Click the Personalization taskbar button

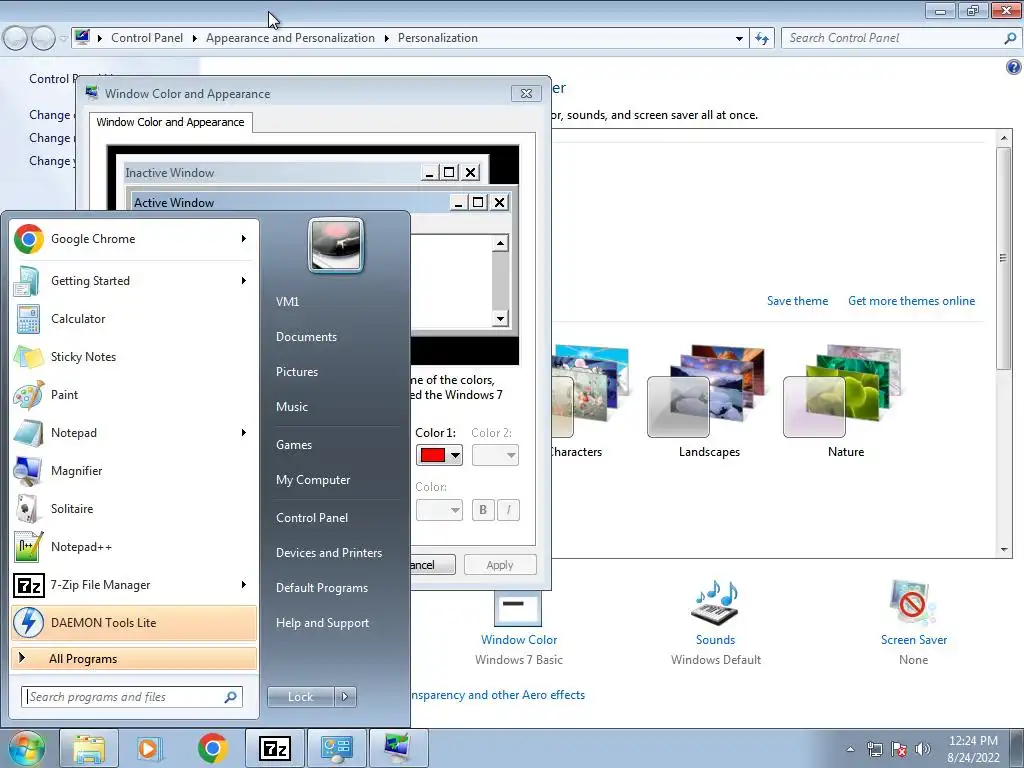point(398,748)
